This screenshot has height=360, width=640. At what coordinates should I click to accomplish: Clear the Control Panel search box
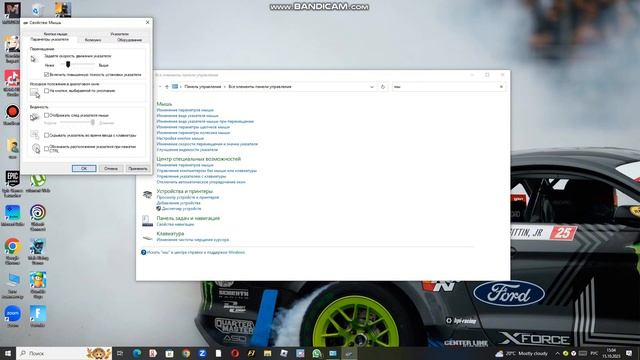pos(501,87)
